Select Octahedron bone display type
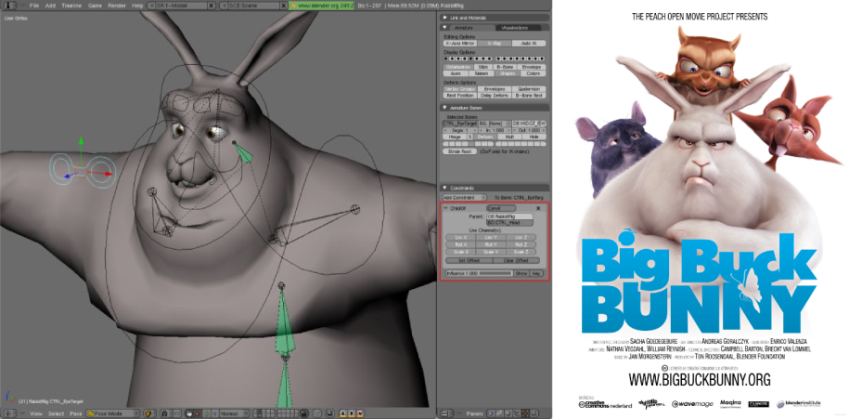 click(x=459, y=67)
